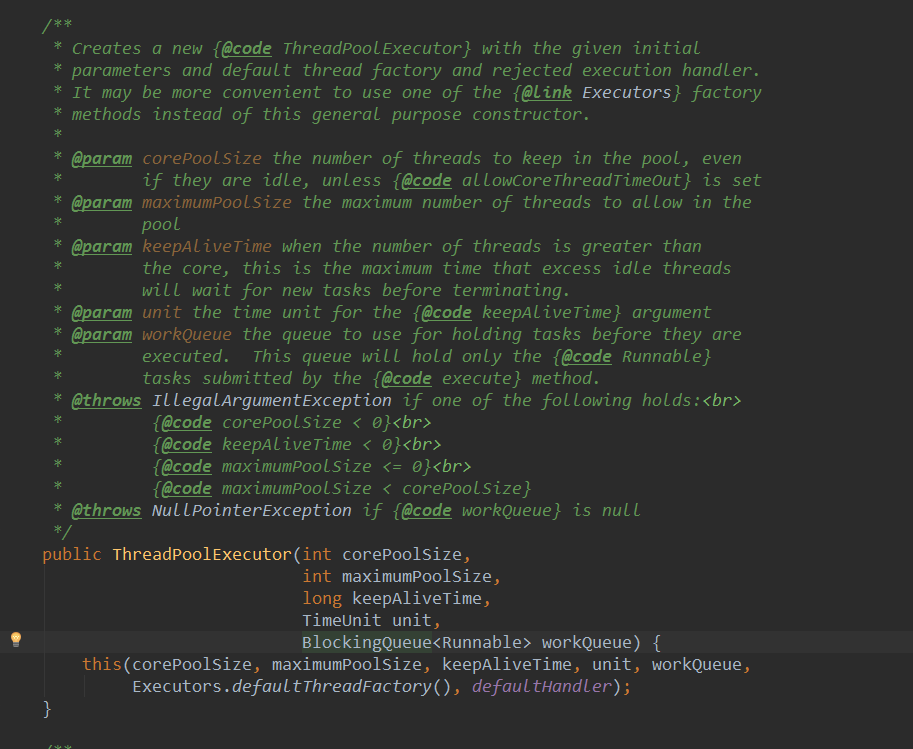
Task: Click the @param workQueue tag
Action: (102, 333)
